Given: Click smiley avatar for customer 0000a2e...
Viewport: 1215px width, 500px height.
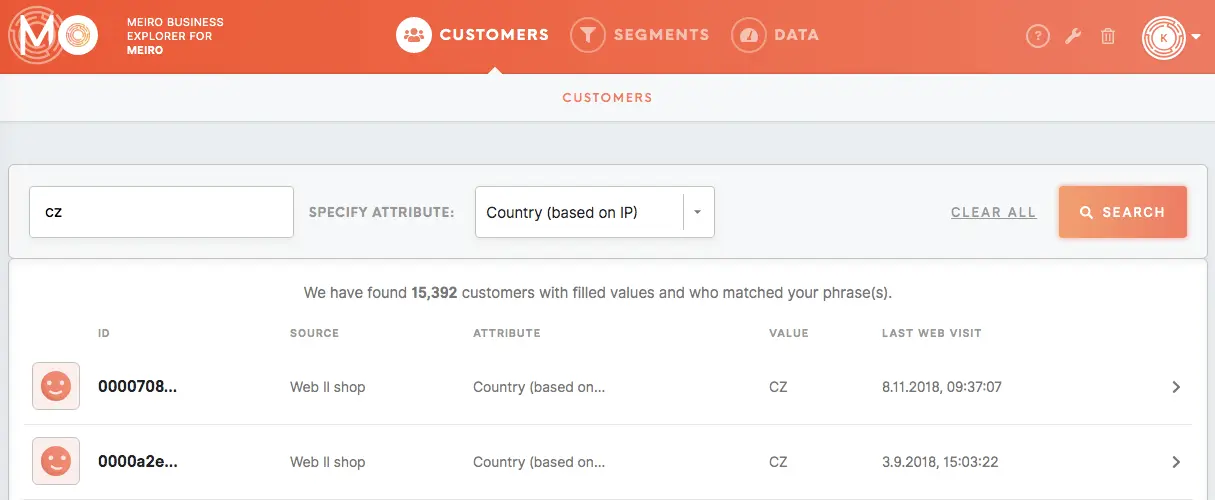Looking at the screenshot, I should pyautogui.click(x=56, y=461).
